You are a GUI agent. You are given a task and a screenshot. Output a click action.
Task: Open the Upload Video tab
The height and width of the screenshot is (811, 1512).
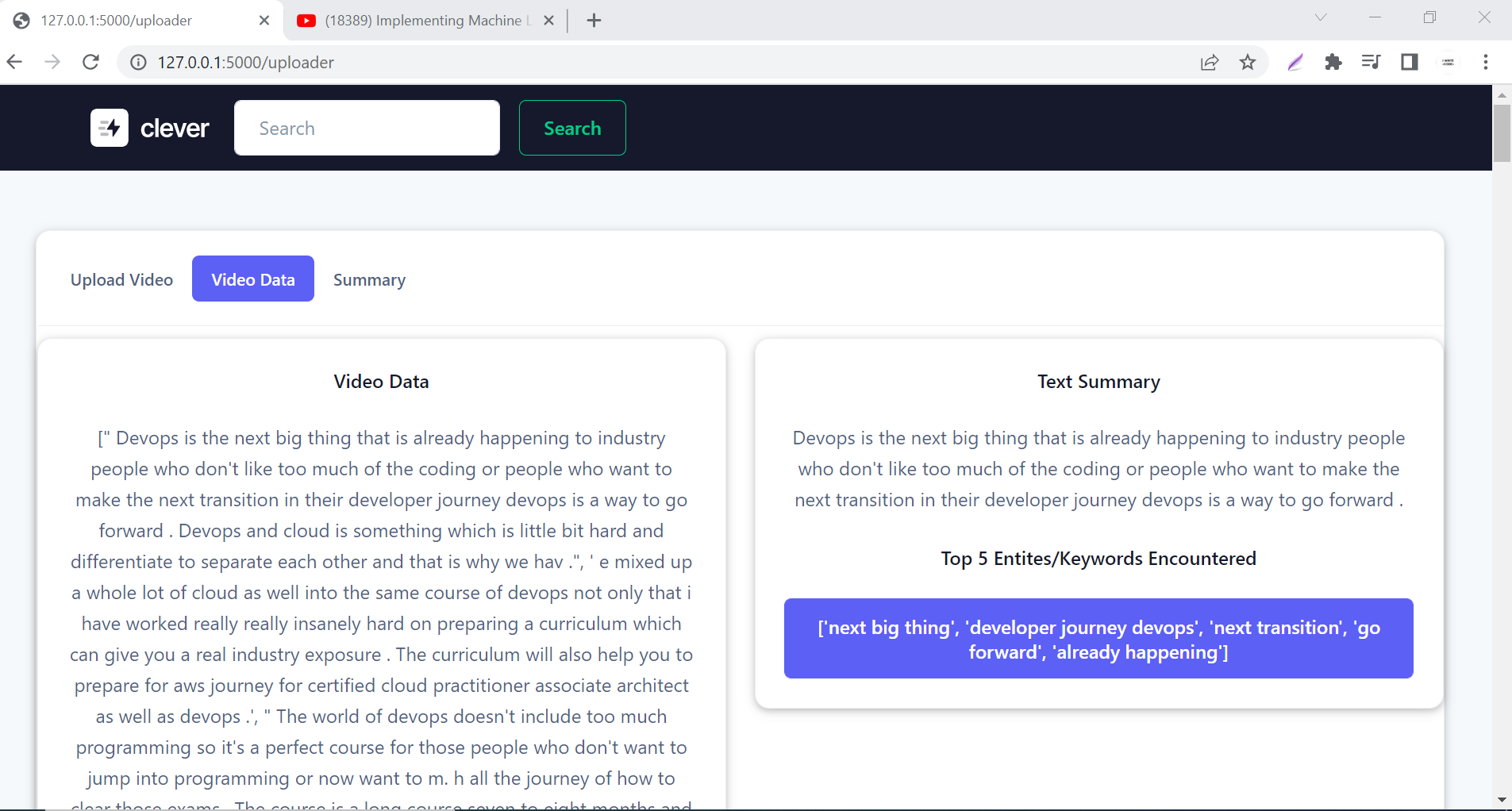pyautogui.click(x=121, y=279)
